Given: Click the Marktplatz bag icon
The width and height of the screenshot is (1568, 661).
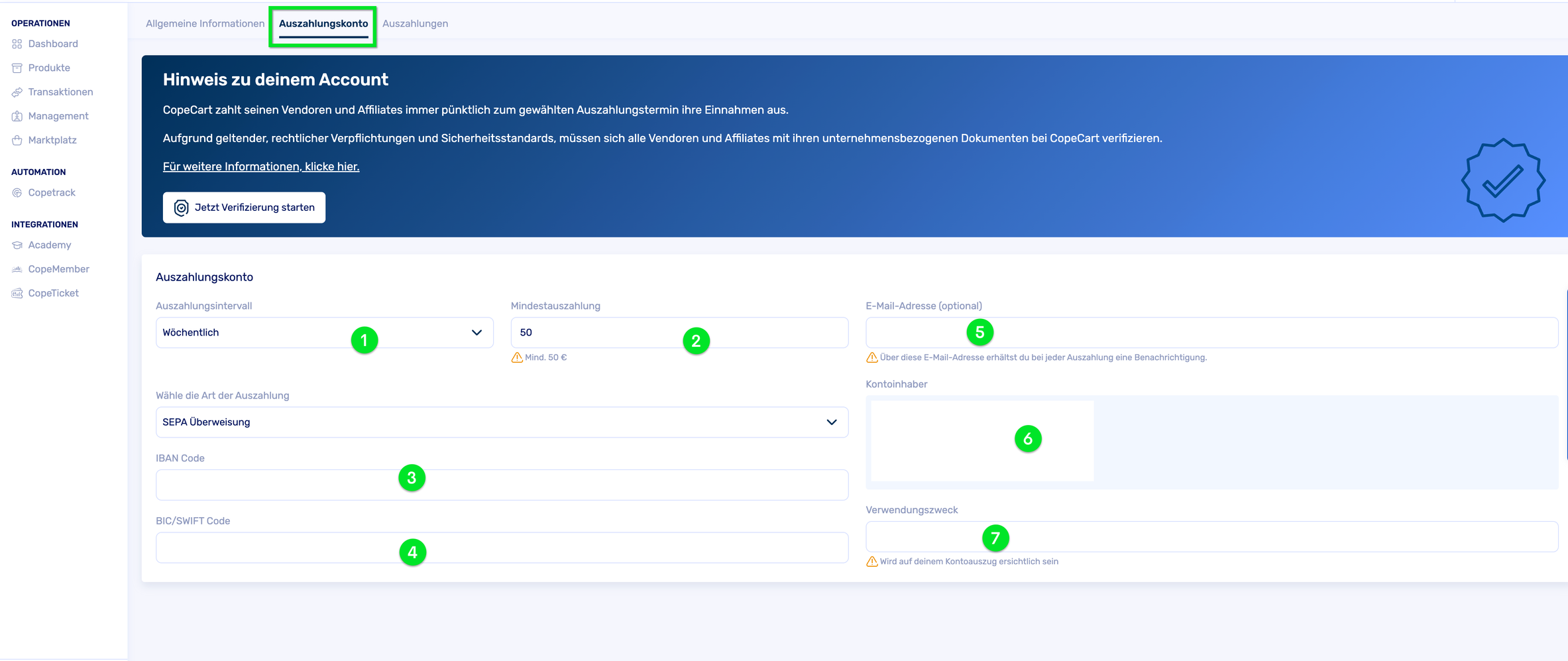Looking at the screenshot, I should click(x=17, y=141).
